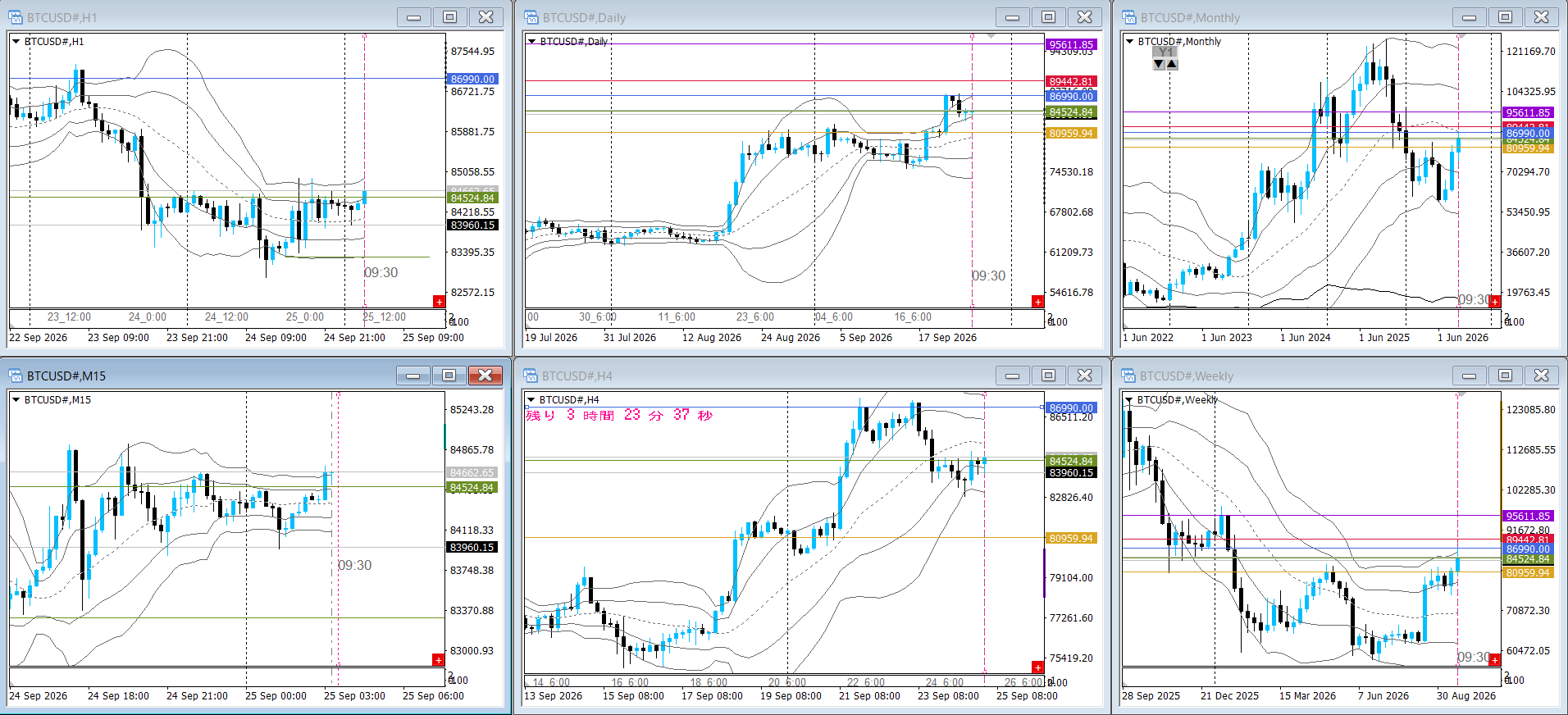Expand the BTCUSD#,Monthly chart label triangle
Image resolution: width=1568 pixels, height=715 pixels.
tap(1130, 42)
